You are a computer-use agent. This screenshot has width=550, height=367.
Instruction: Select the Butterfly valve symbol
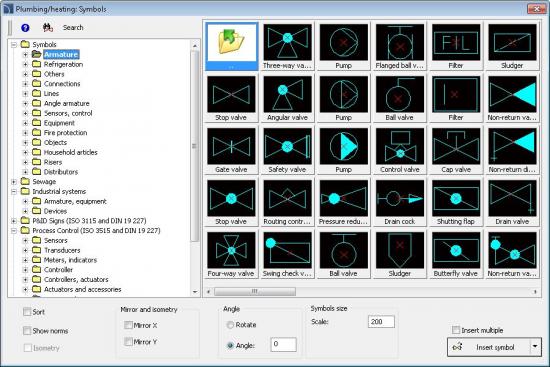456,254
